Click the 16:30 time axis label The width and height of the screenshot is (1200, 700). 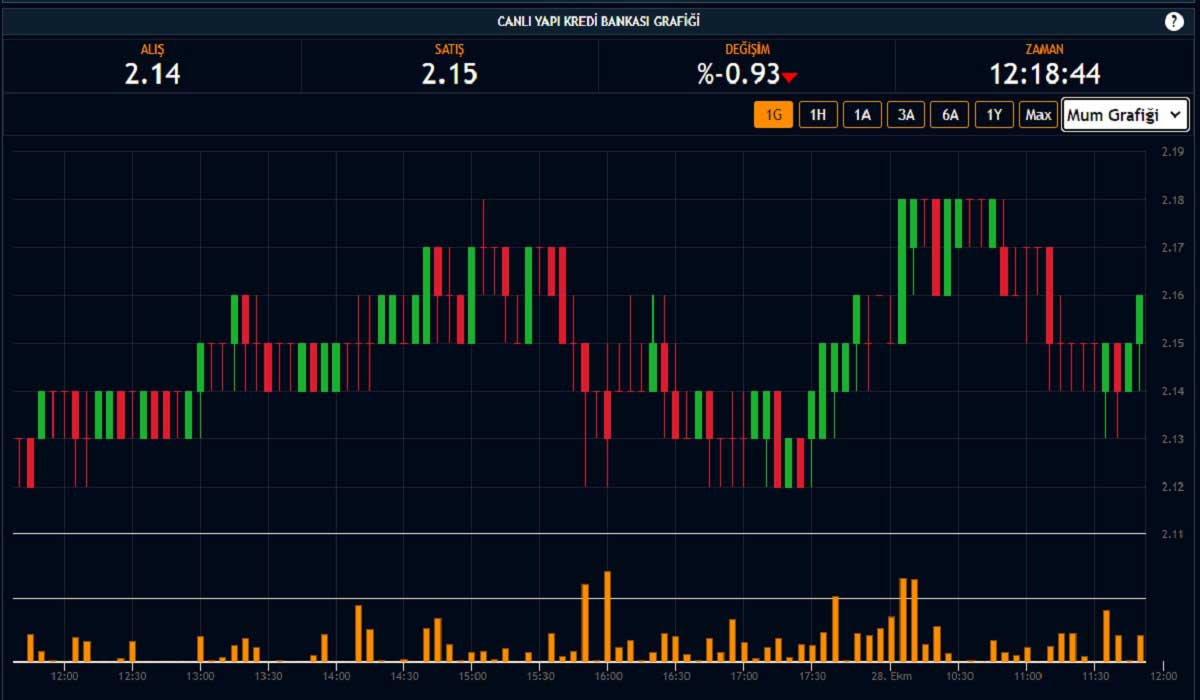676,676
